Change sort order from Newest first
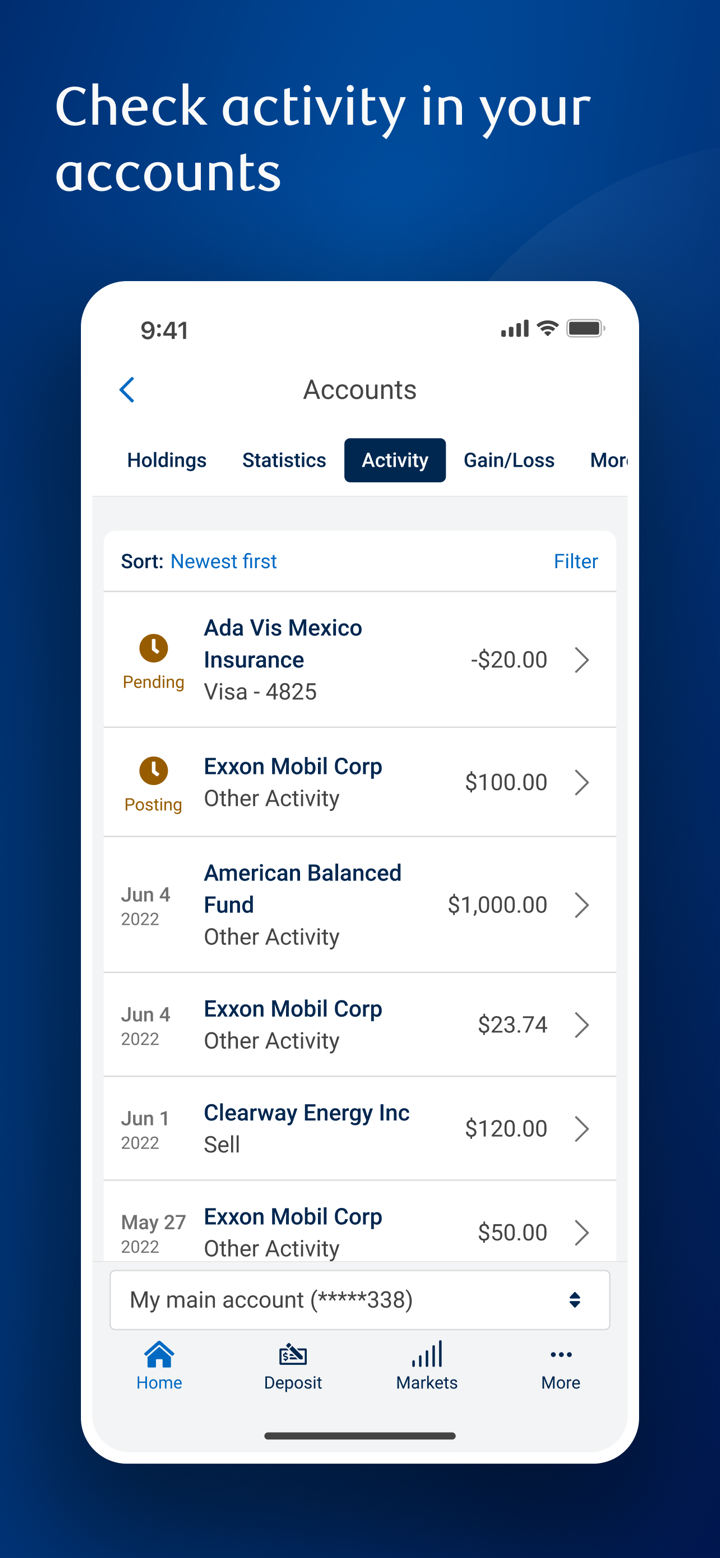 coord(223,562)
